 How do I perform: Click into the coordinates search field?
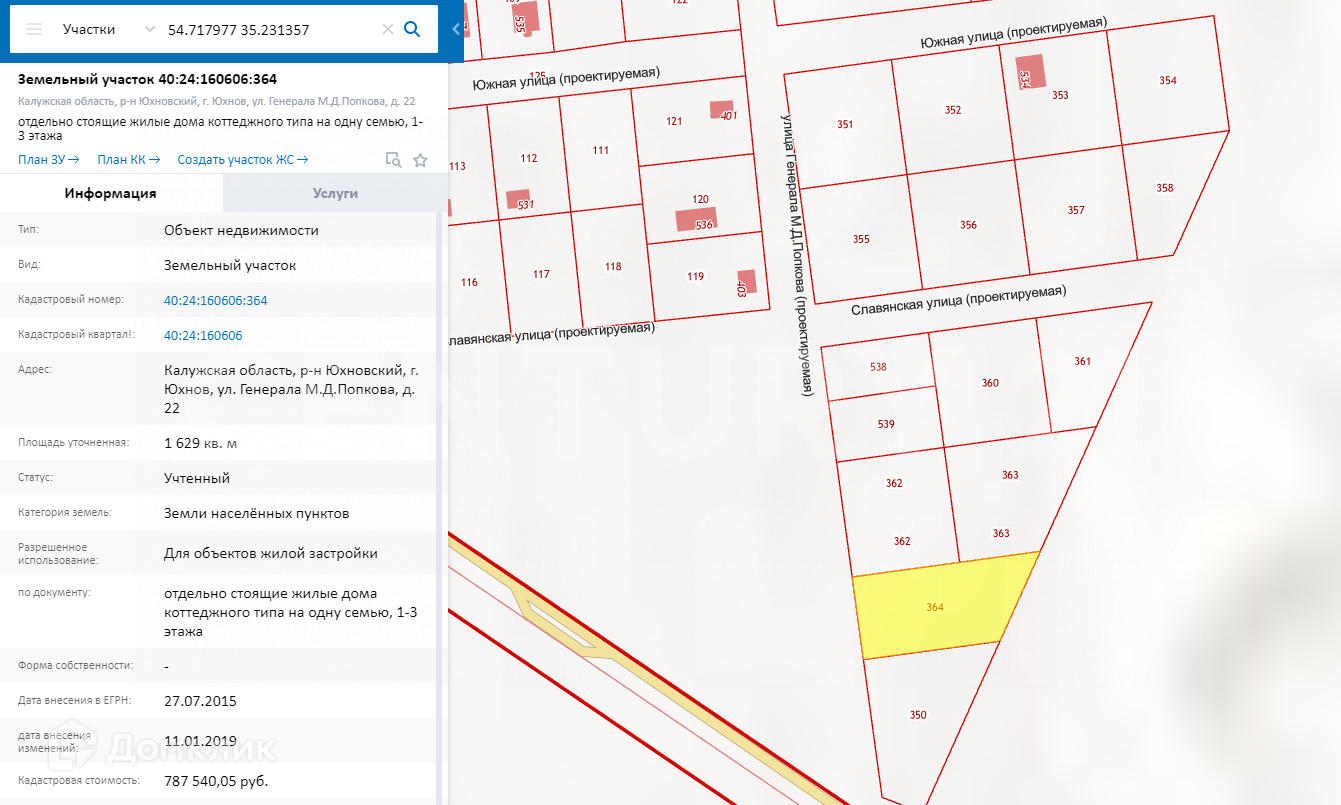pos(270,30)
